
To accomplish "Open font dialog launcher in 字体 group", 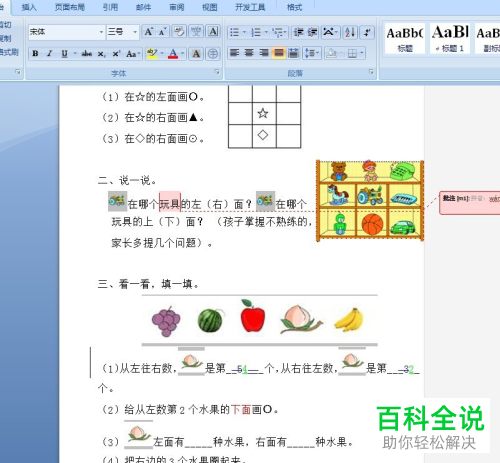I will click(217, 72).
